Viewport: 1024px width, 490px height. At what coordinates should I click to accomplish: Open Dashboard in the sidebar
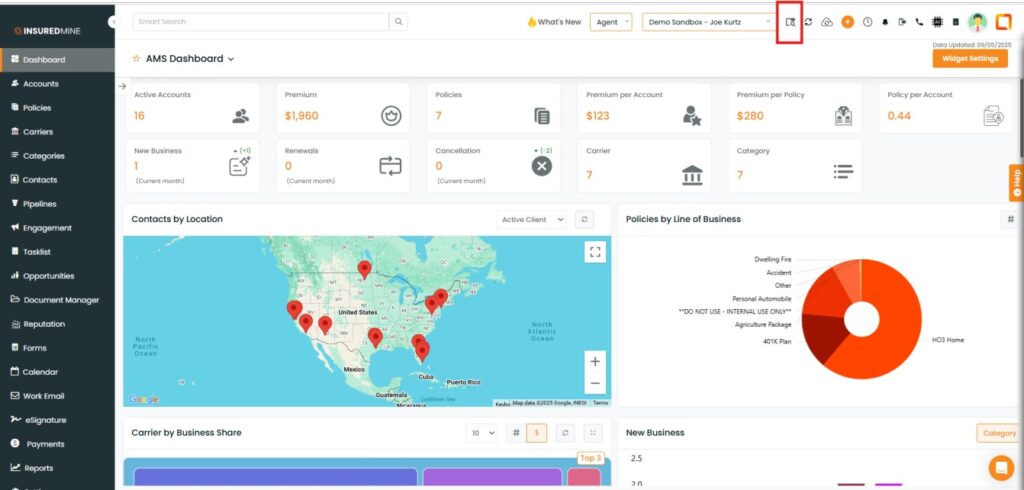tap(57, 59)
